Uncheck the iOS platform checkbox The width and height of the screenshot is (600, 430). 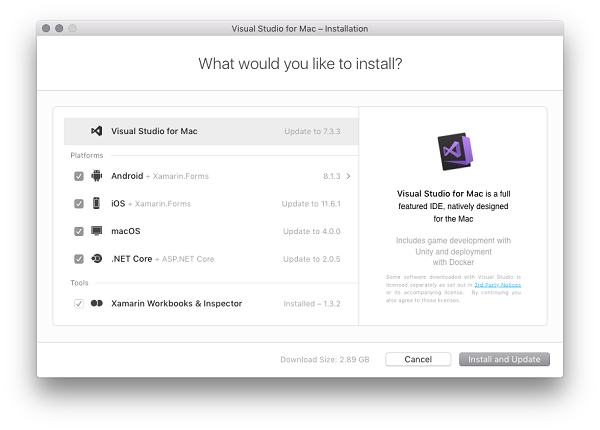[79, 204]
